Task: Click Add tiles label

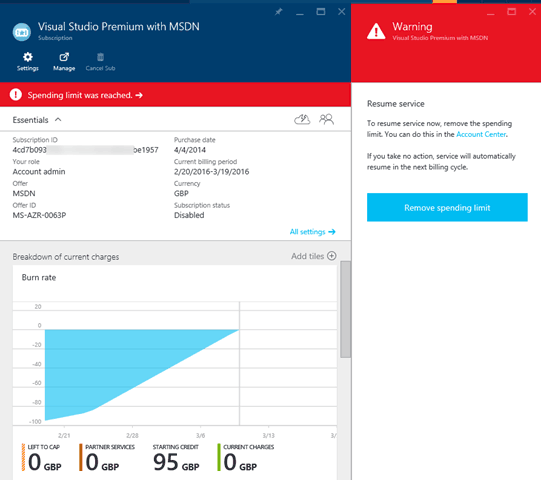Action: (307, 256)
